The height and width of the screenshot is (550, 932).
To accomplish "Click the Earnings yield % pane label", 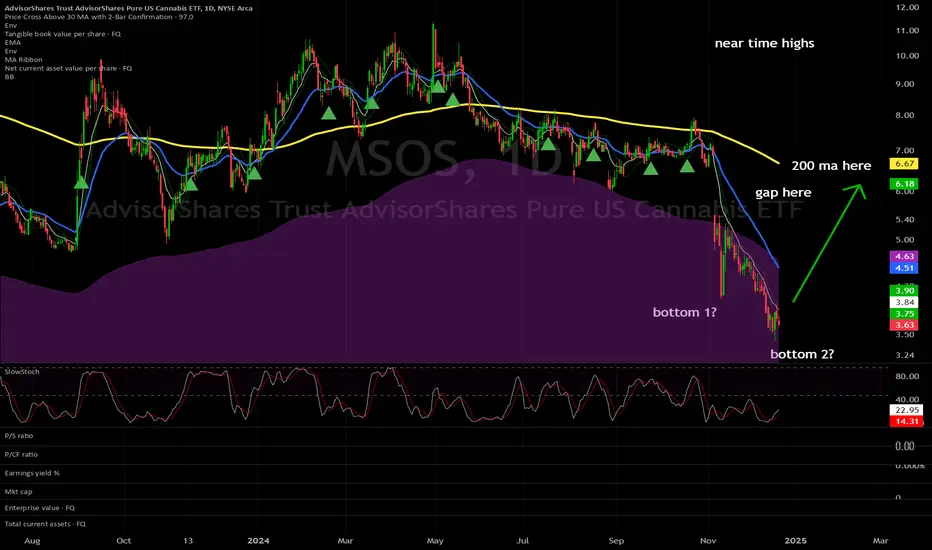I will 32,473.
